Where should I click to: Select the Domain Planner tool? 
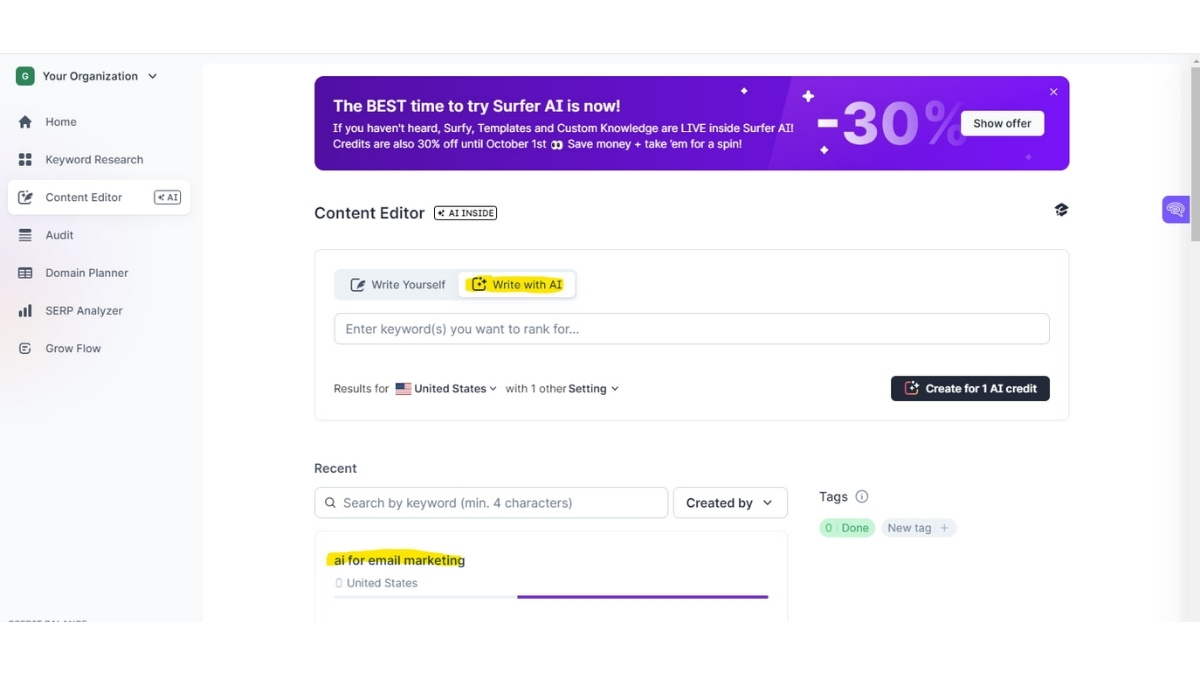(85, 272)
